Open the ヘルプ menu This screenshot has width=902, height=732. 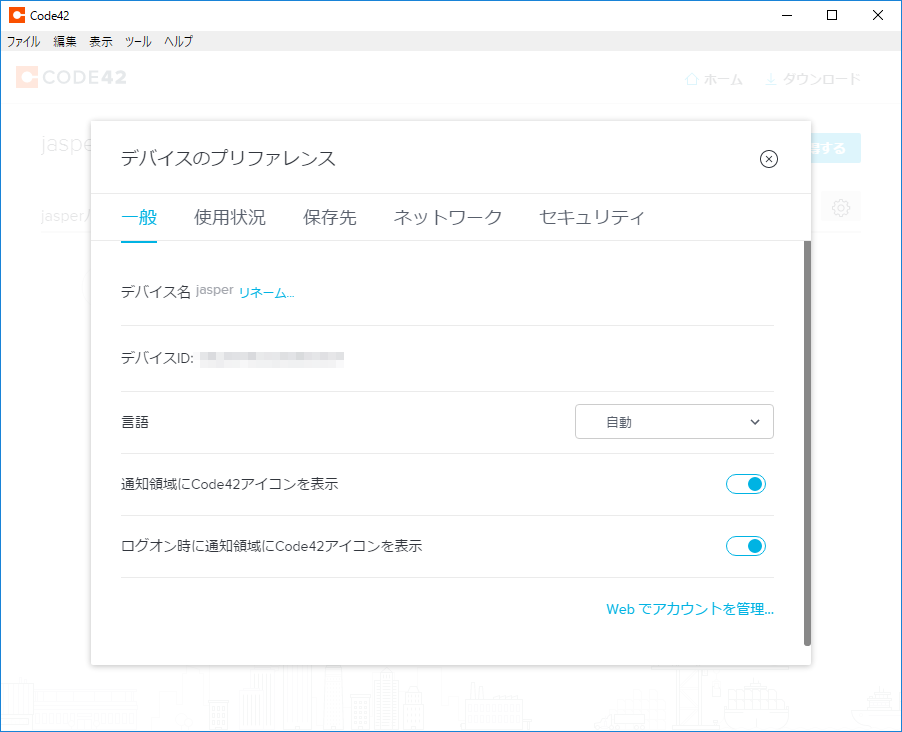(178, 41)
